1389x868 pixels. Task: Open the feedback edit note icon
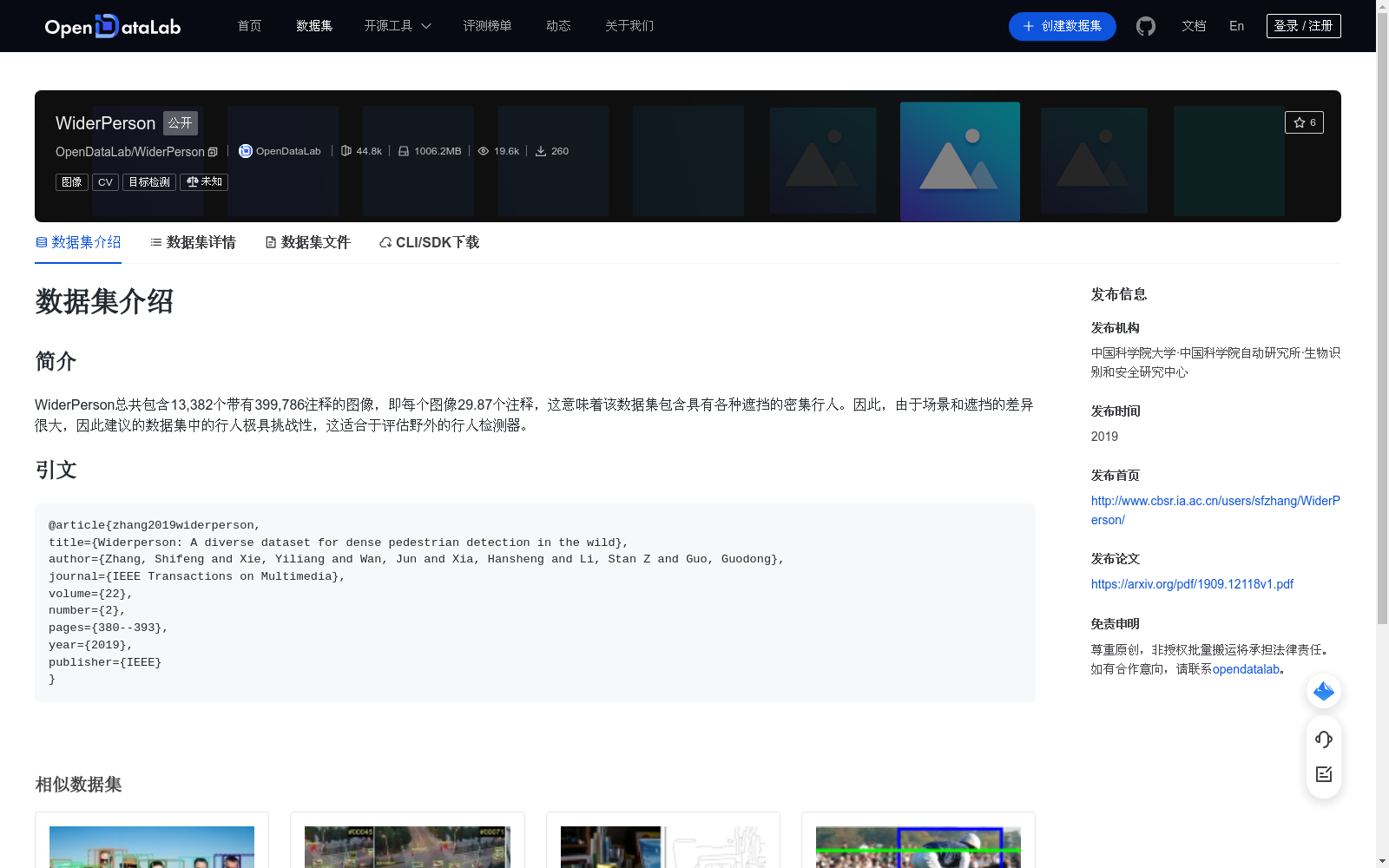point(1324,774)
